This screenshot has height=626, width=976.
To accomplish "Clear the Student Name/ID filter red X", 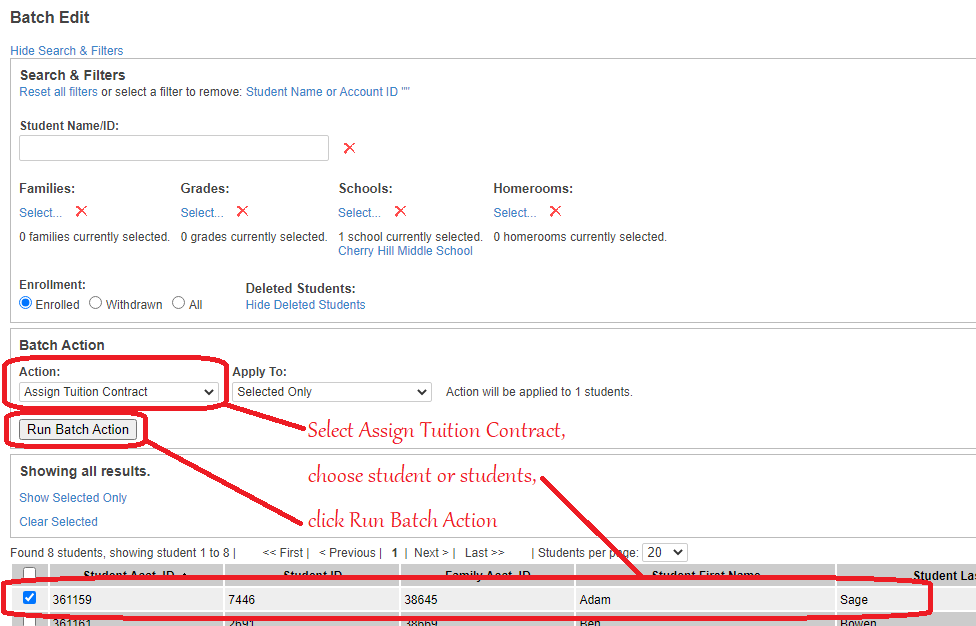I will (x=349, y=148).
